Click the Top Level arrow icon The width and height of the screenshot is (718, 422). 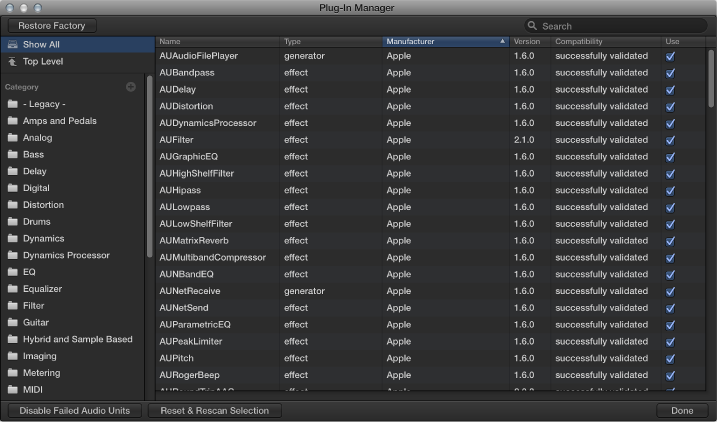[x=13, y=61]
